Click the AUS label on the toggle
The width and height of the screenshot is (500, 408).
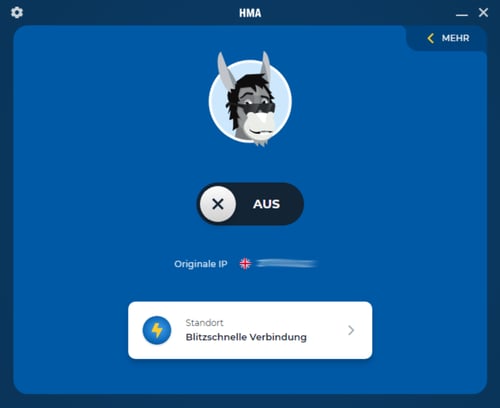pos(266,204)
